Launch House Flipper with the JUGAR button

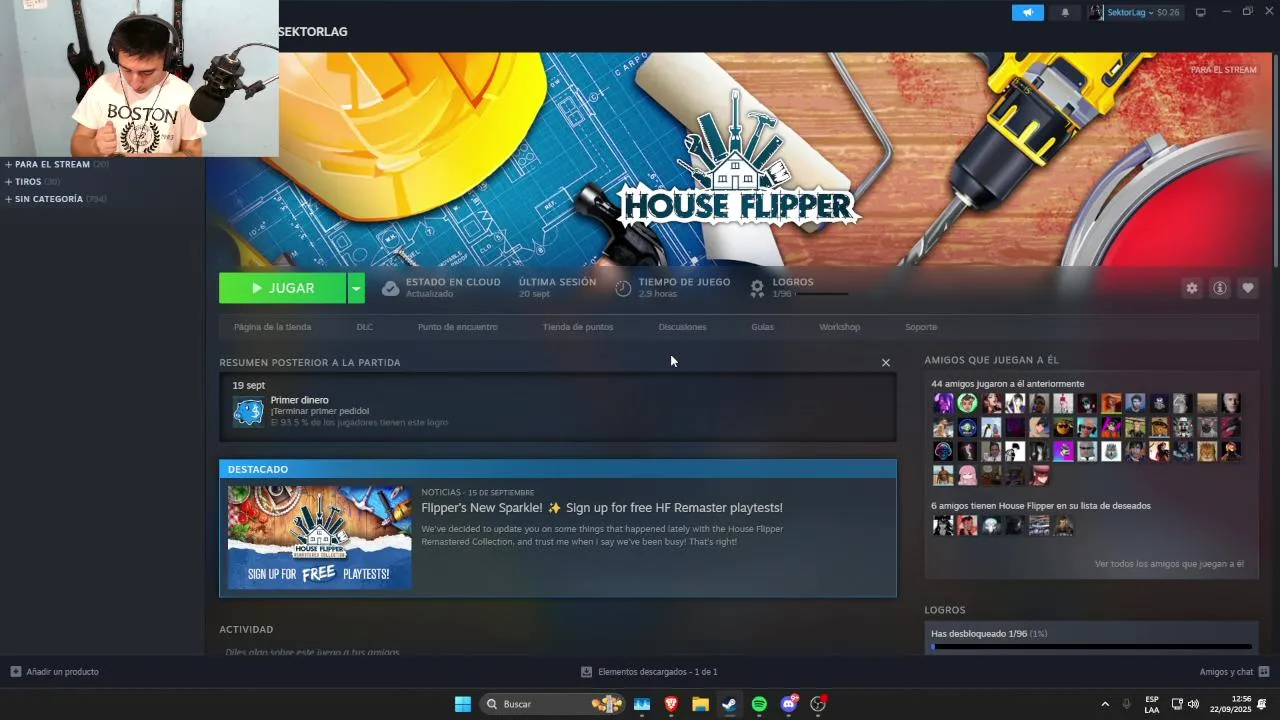point(283,288)
